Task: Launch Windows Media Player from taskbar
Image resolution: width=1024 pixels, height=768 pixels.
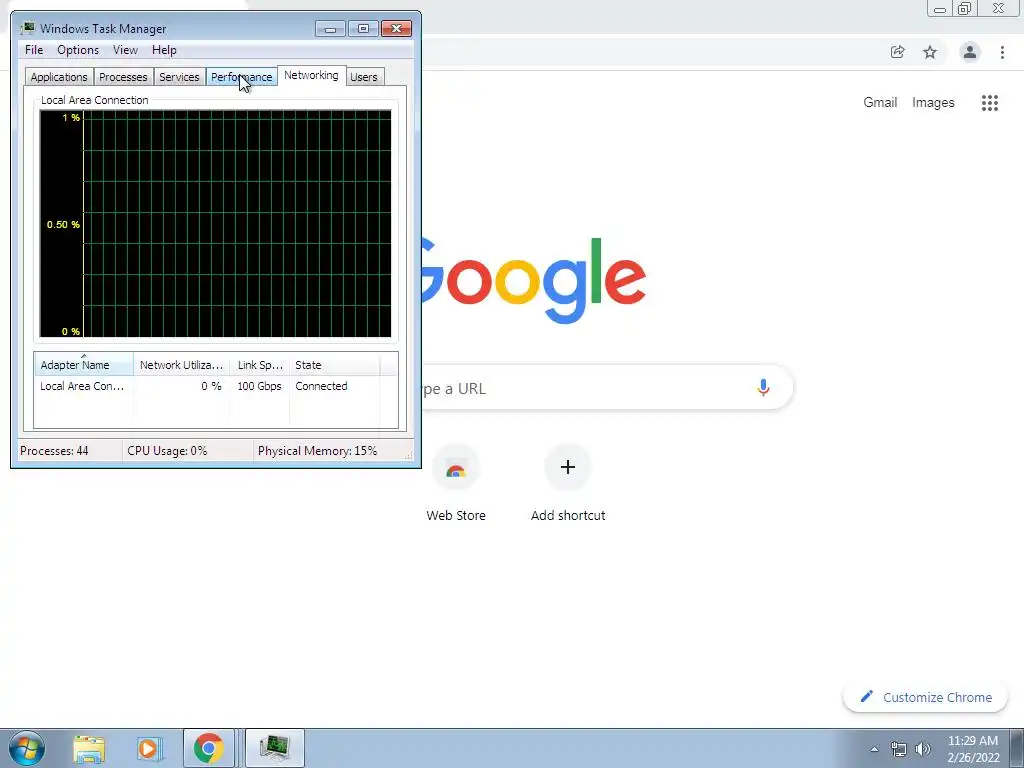Action: point(149,748)
